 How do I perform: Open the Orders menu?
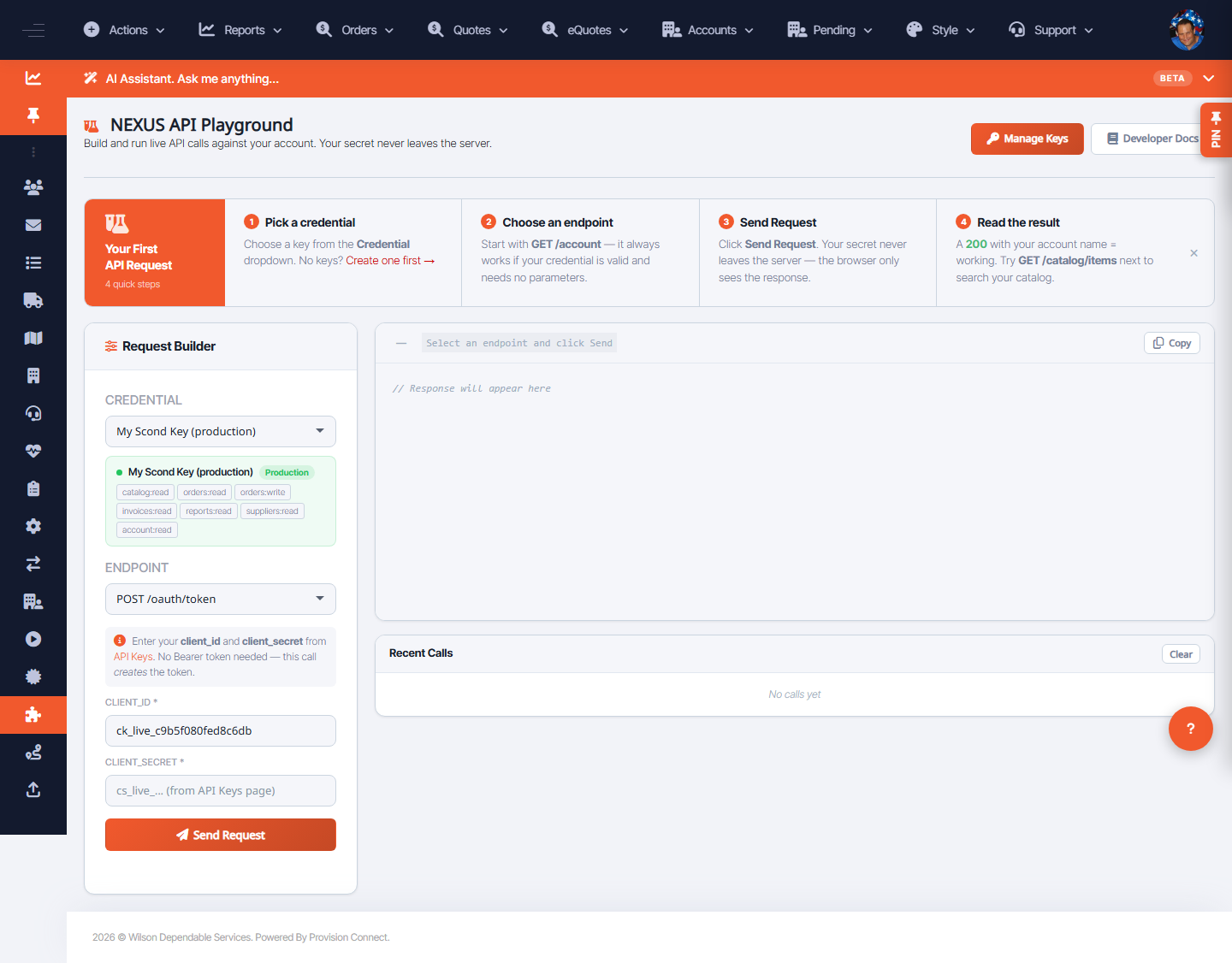[355, 30]
